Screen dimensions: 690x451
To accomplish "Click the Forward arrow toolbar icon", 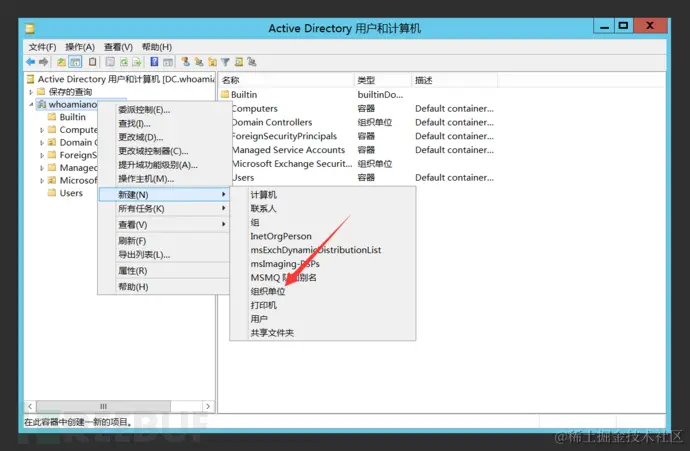I will pos(44,62).
